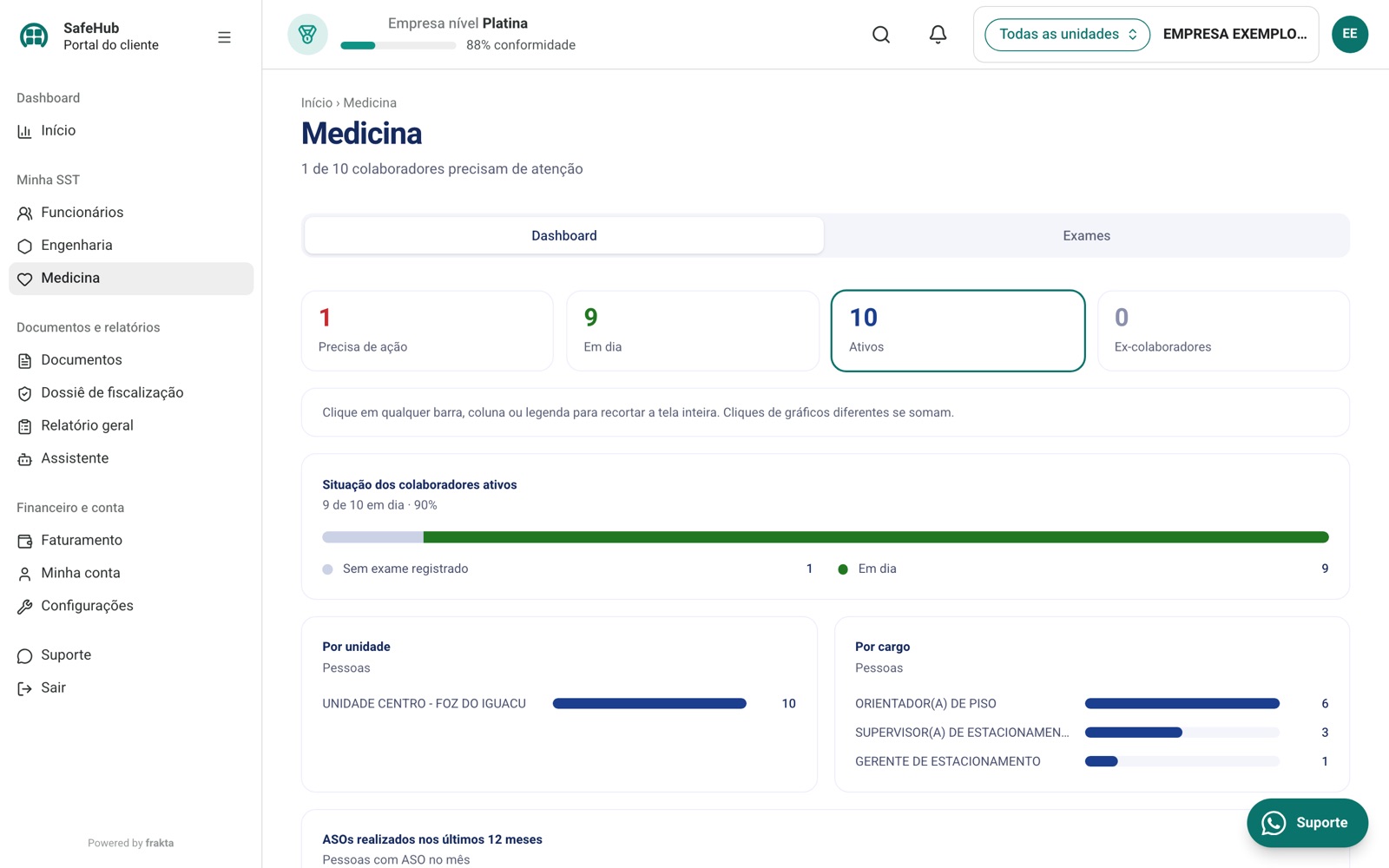Open Faturamento page

click(131, 541)
